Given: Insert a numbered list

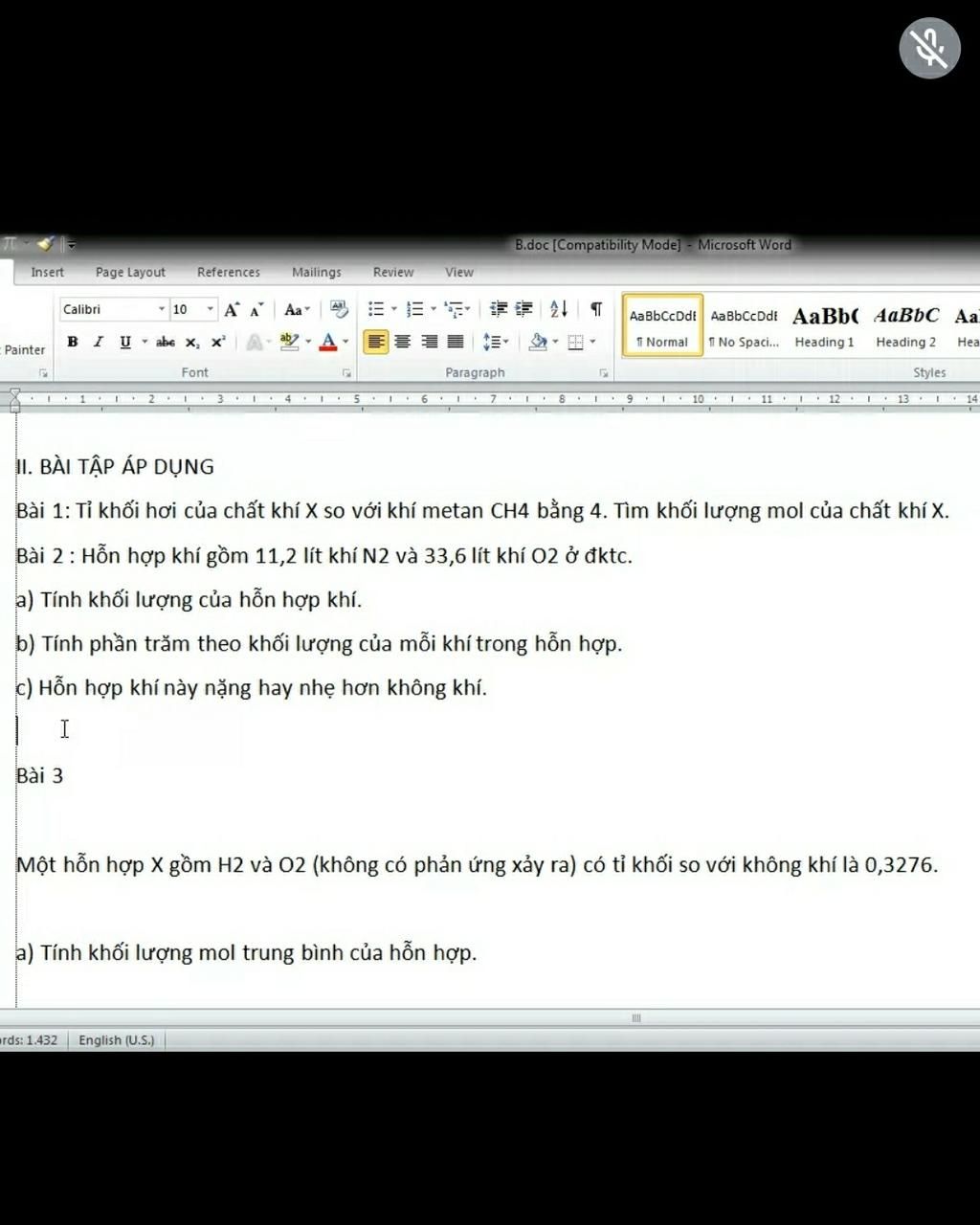Looking at the screenshot, I should (x=414, y=309).
